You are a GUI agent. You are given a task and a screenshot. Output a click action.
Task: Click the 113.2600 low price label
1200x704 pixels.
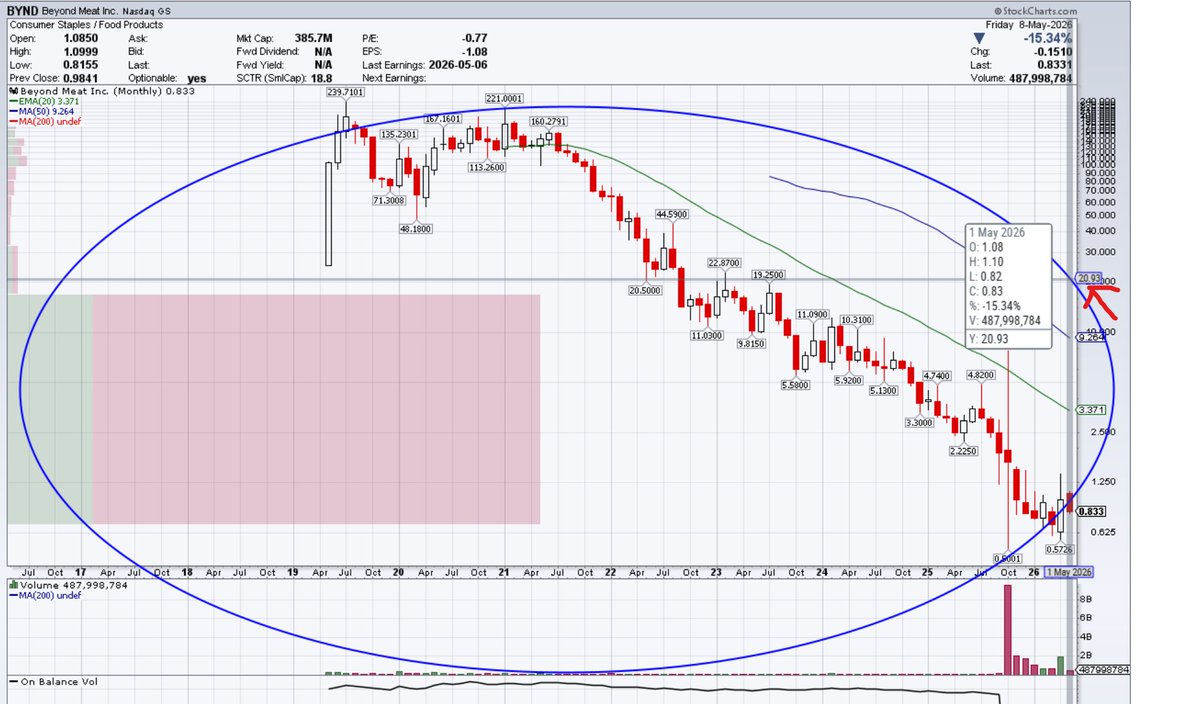[487, 168]
